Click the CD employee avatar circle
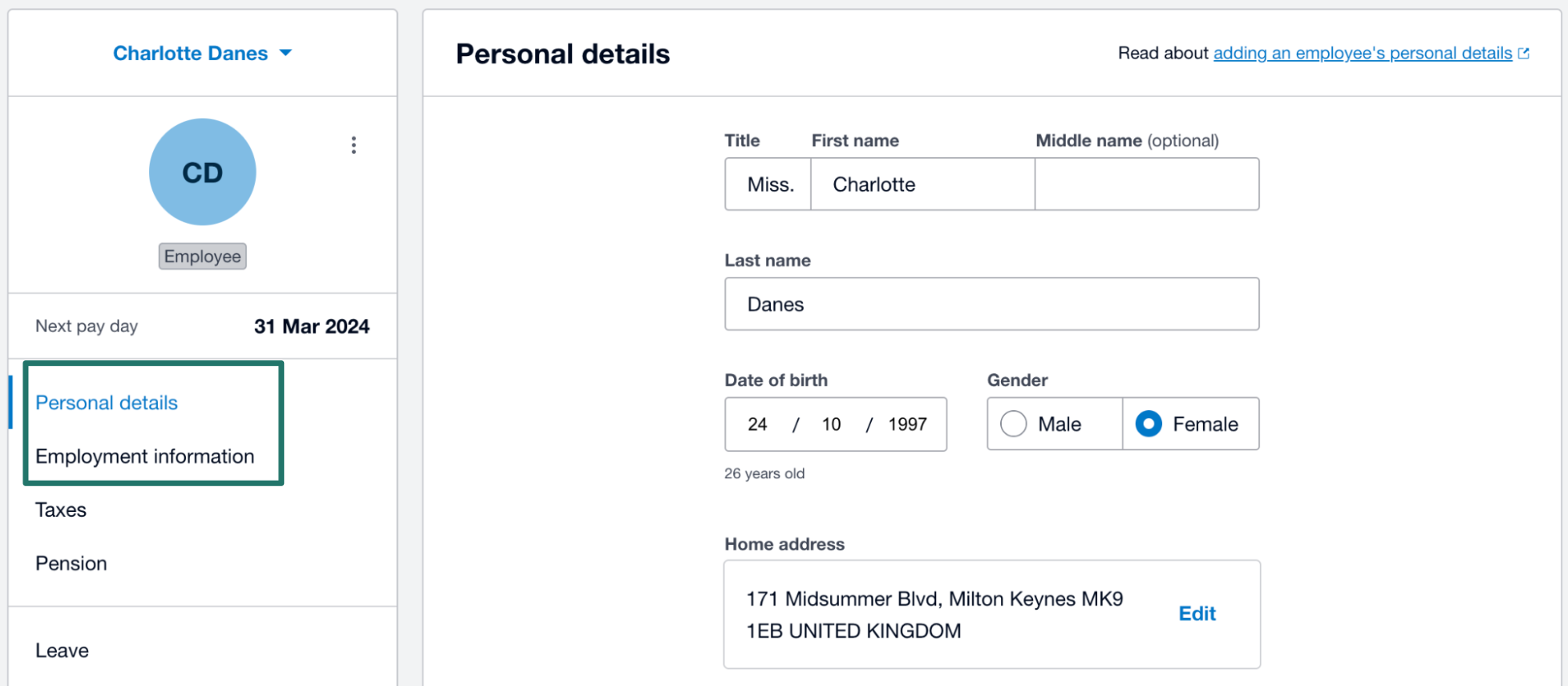The height and width of the screenshot is (686, 1568). click(x=203, y=172)
